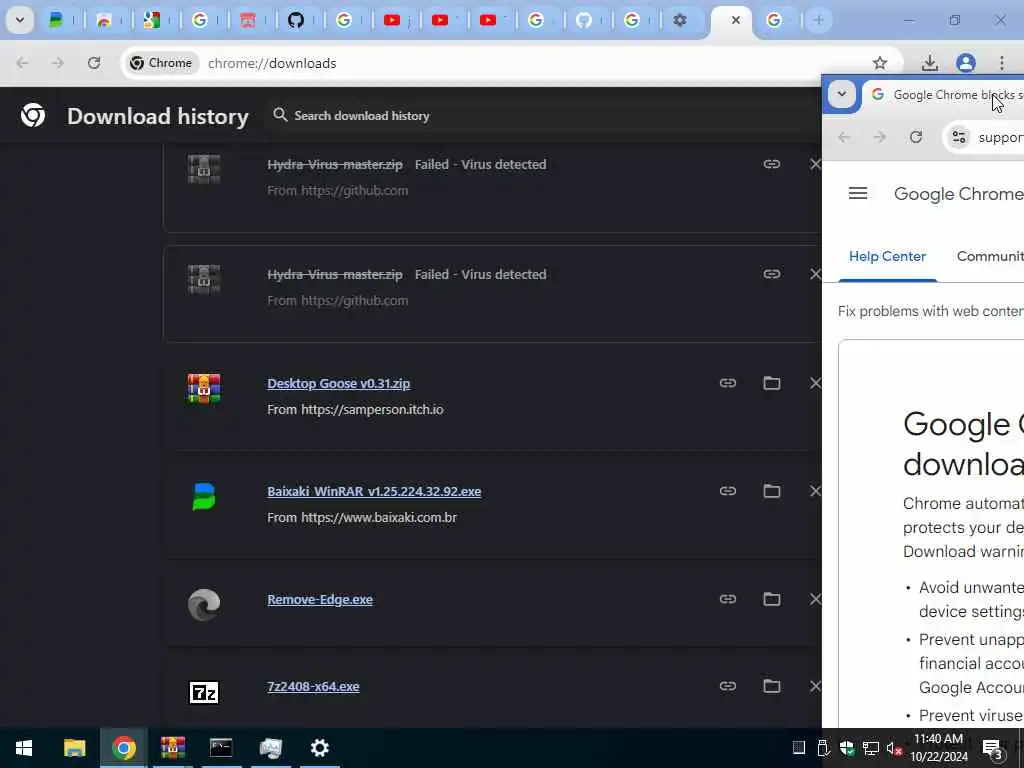Click the 7z file icon thumbnail

tap(204, 692)
